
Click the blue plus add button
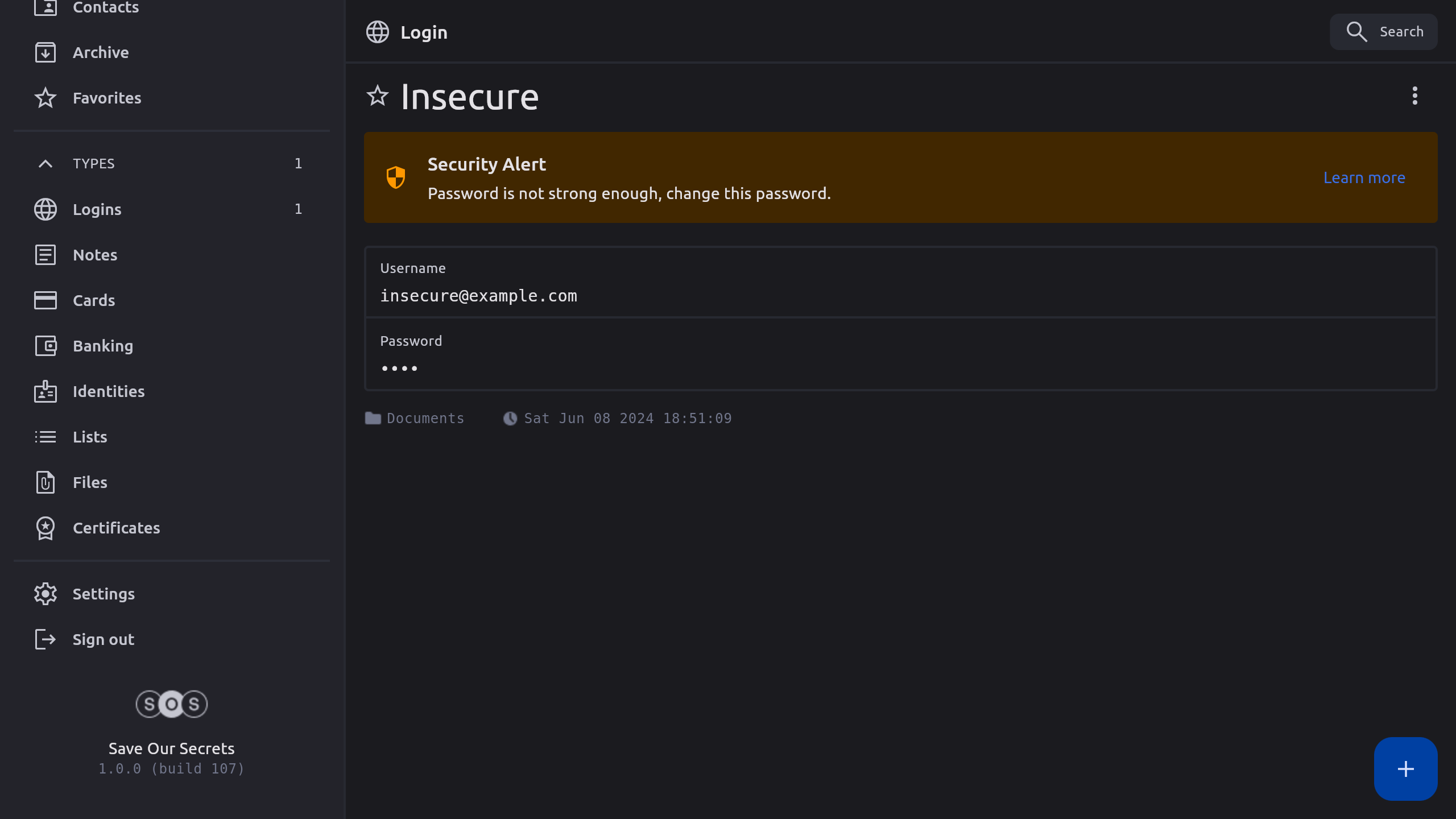click(1405, 769)
